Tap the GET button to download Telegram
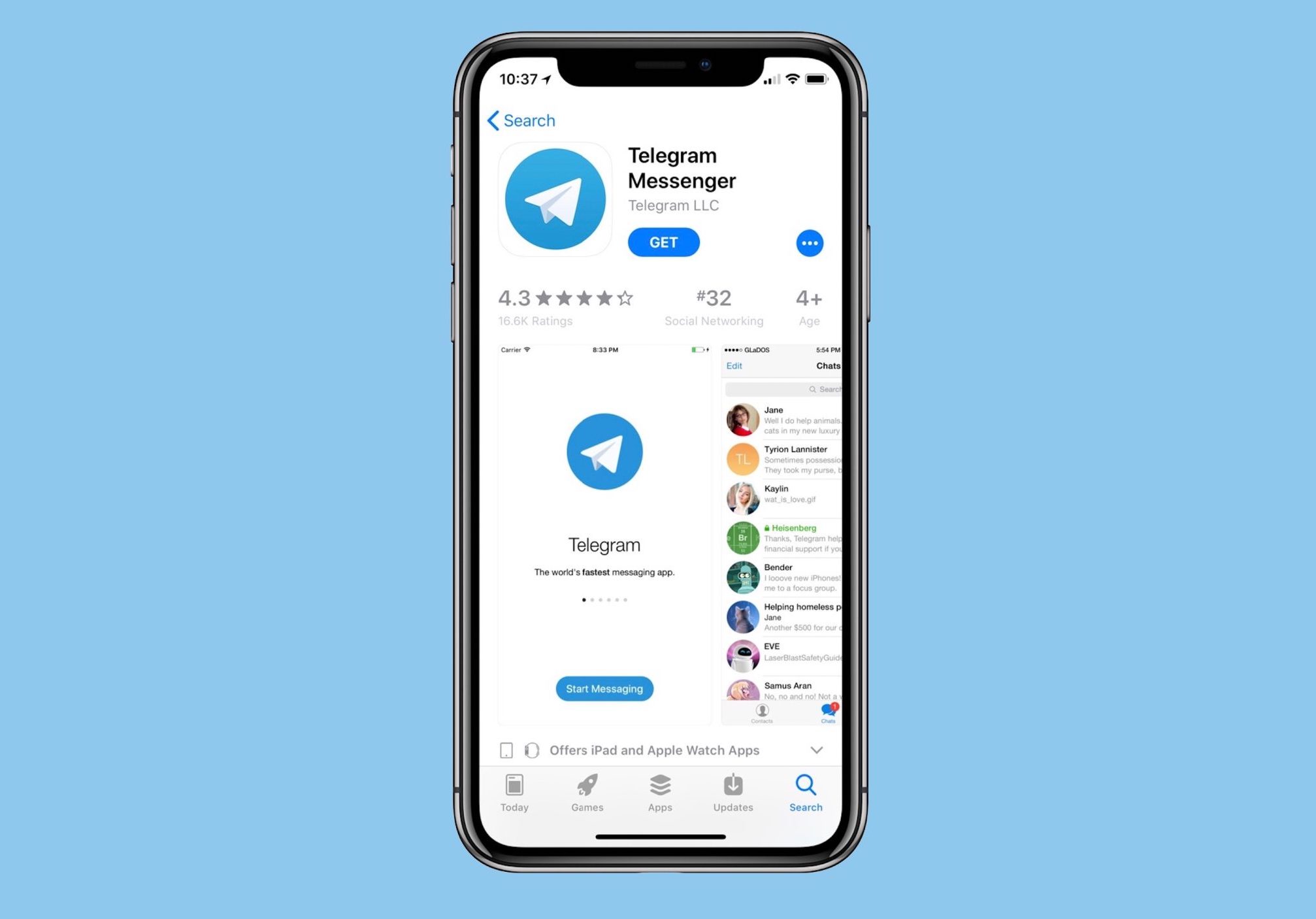The width and height of the screenshot is (1316, 919). (x=662, y=242)
